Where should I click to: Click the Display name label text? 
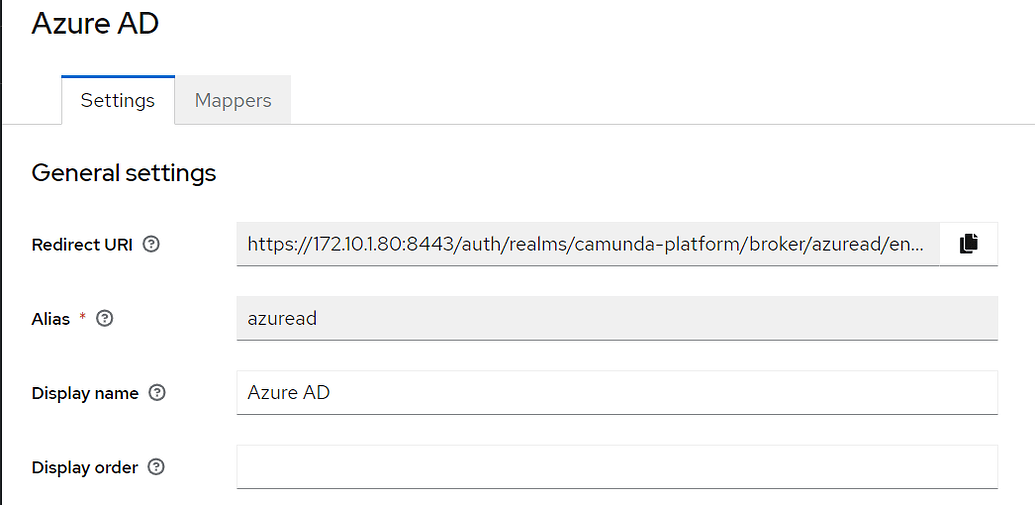pos(85,393)
